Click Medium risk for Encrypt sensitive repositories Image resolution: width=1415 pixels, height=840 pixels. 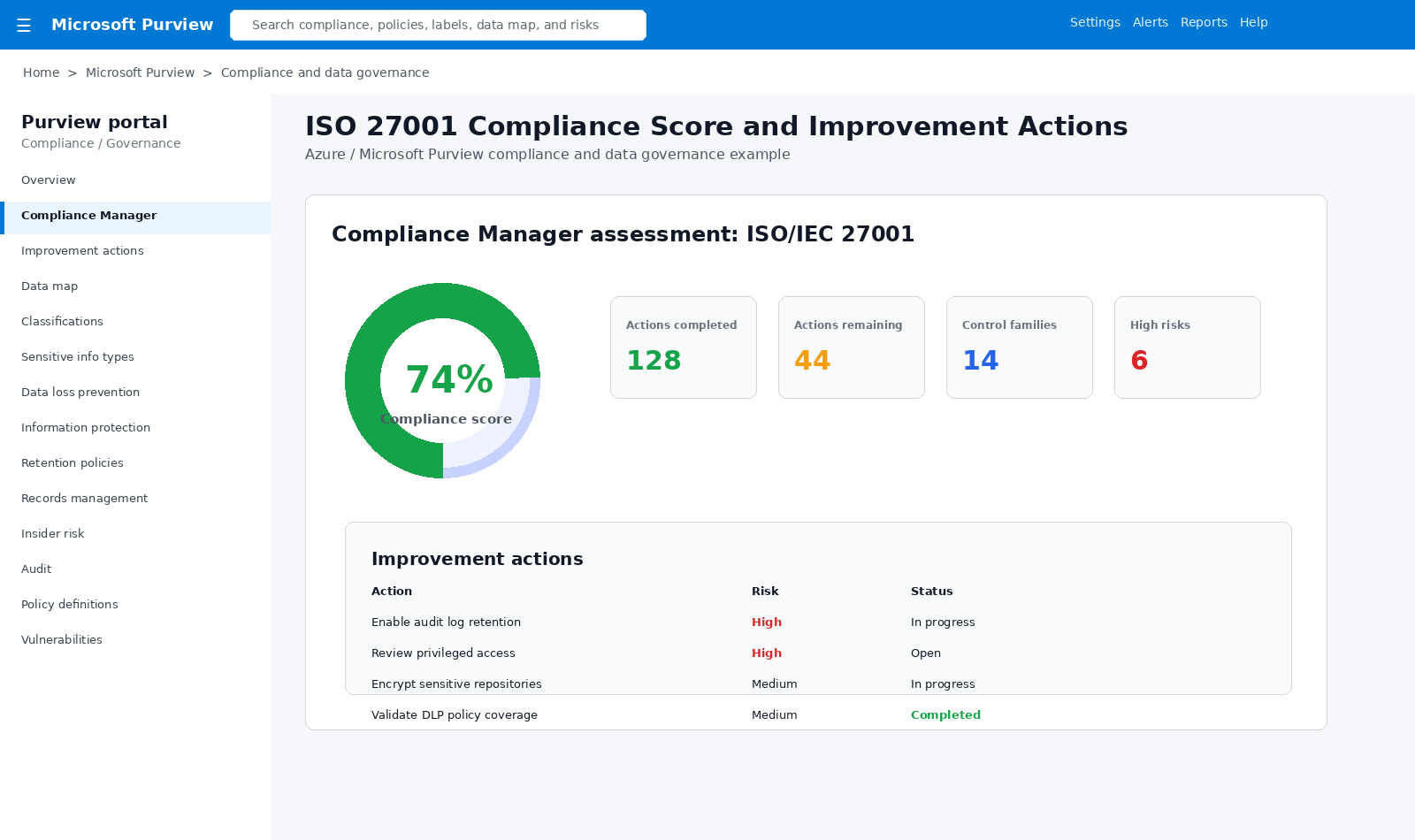point(775,684)
